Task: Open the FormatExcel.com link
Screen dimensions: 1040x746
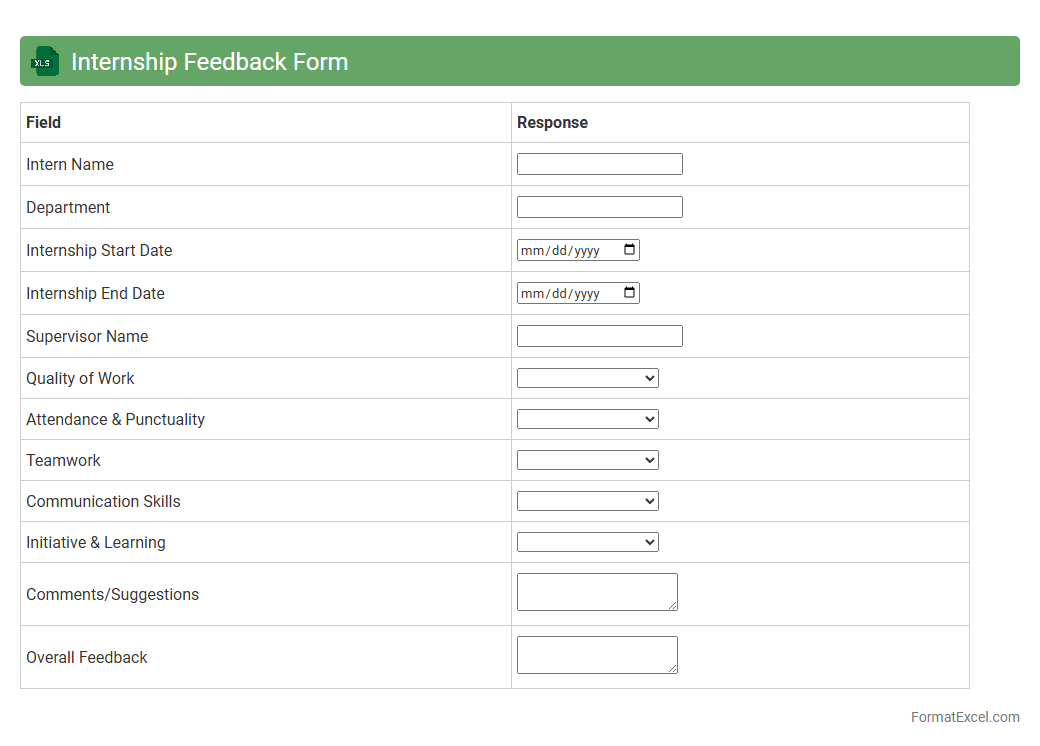Action: point(964,717)
